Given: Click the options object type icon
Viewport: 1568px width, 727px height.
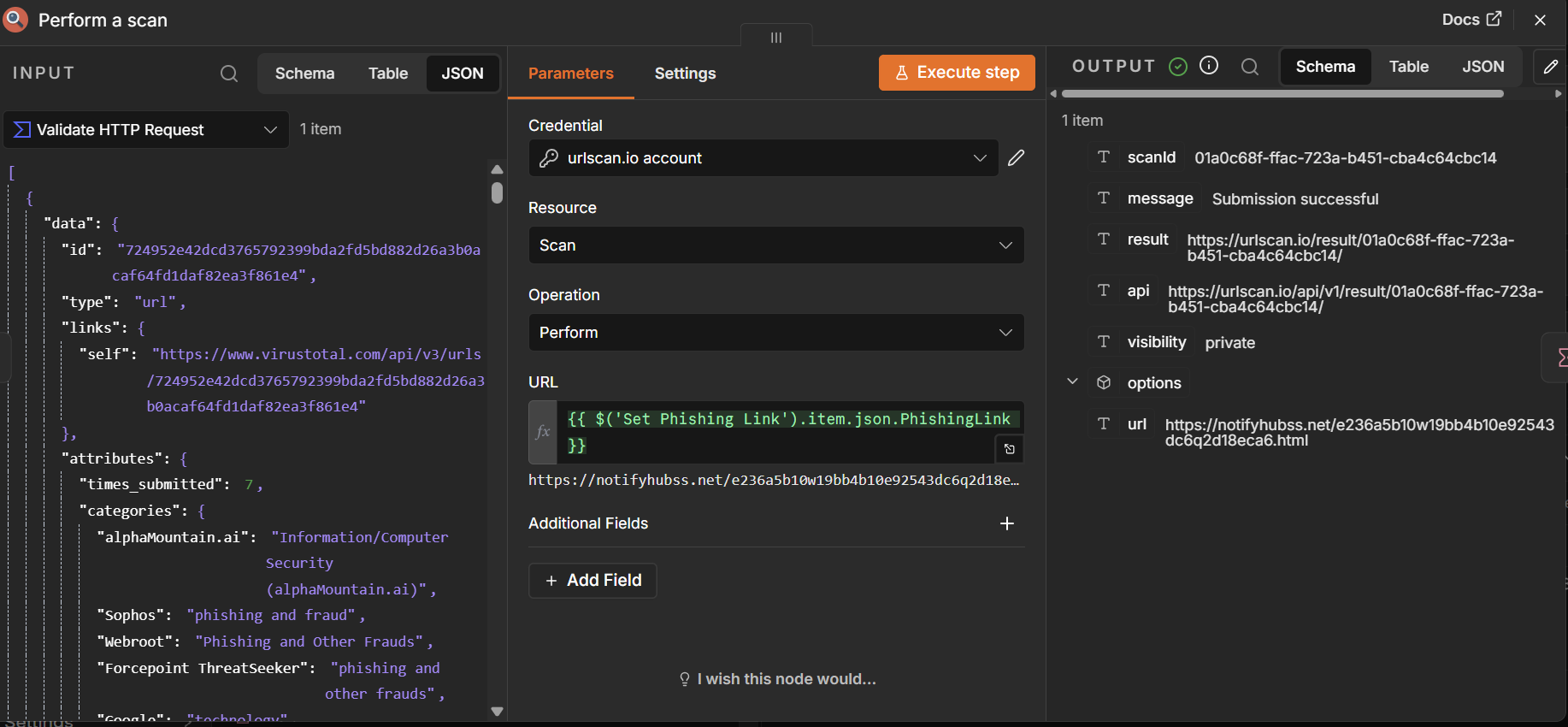Looking at the screenshot, I should click(1104, 382).
